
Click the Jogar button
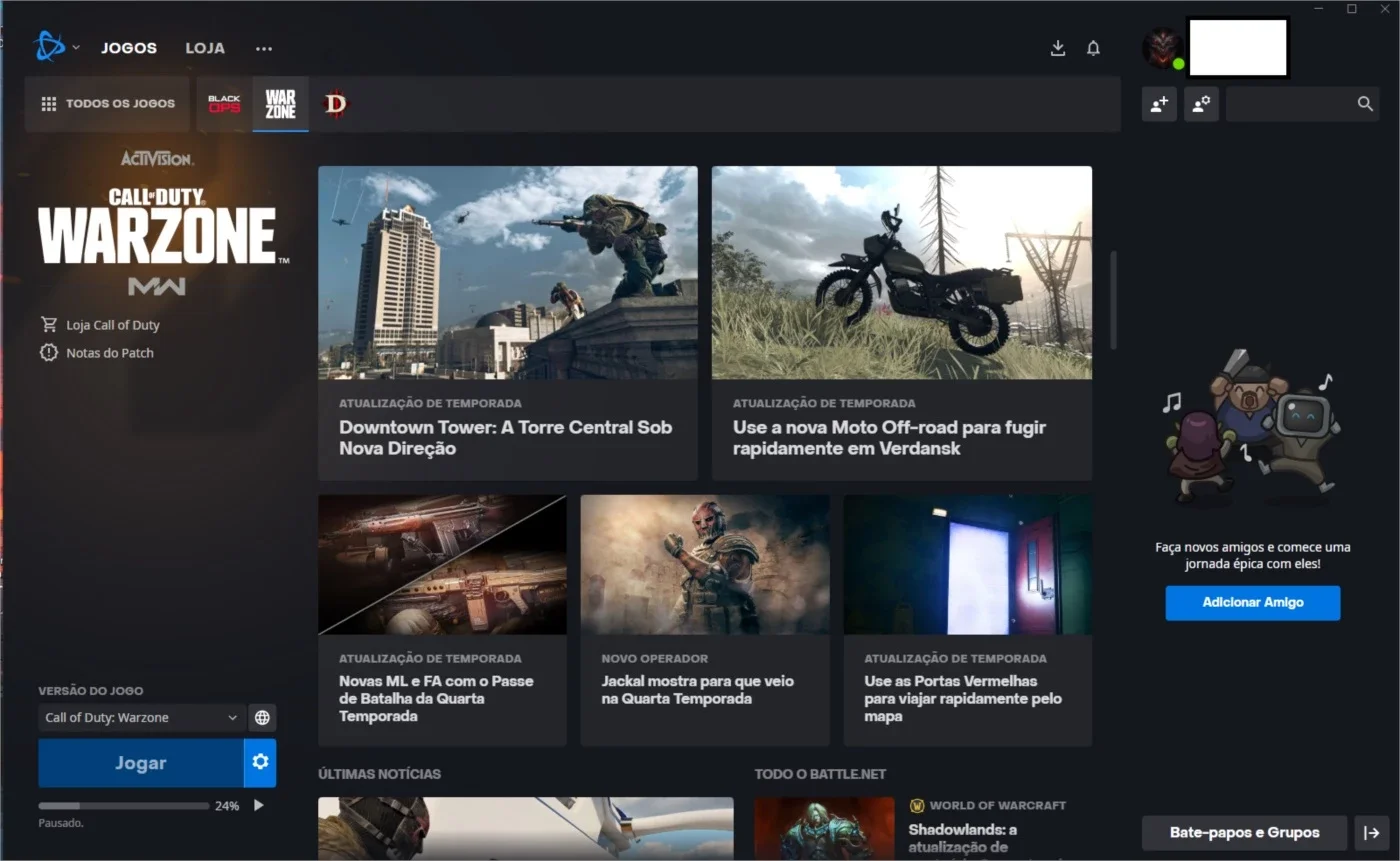coord(141,763)
